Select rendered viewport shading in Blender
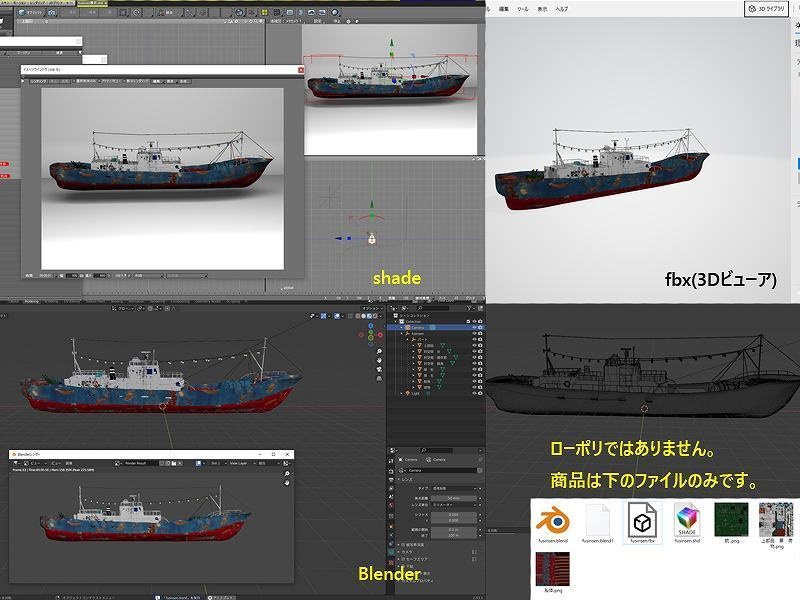The height and width of the screenshot is (600, 800). click(x=375, y=316)
